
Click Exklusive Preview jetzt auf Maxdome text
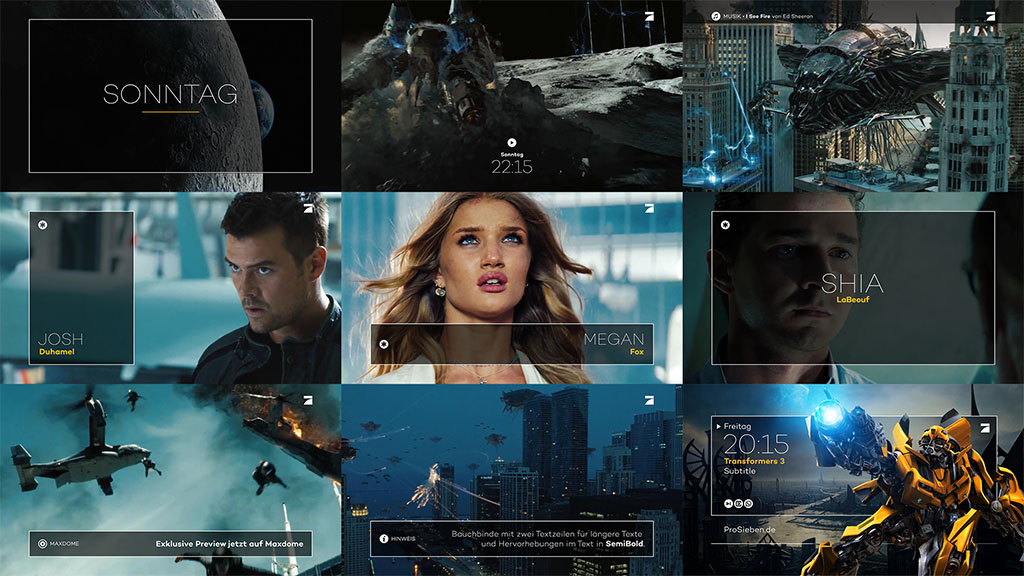229,544
